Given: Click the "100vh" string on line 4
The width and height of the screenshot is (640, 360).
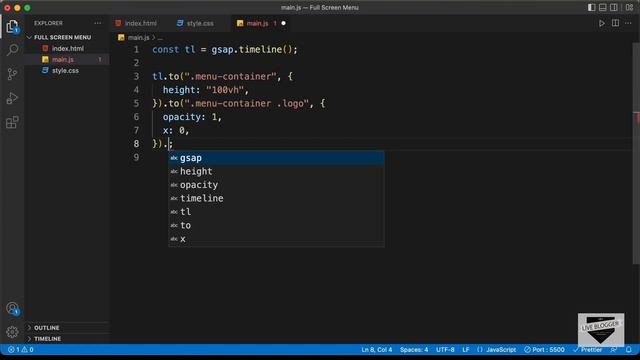Looking at the screenshot, I should point(224,90).
